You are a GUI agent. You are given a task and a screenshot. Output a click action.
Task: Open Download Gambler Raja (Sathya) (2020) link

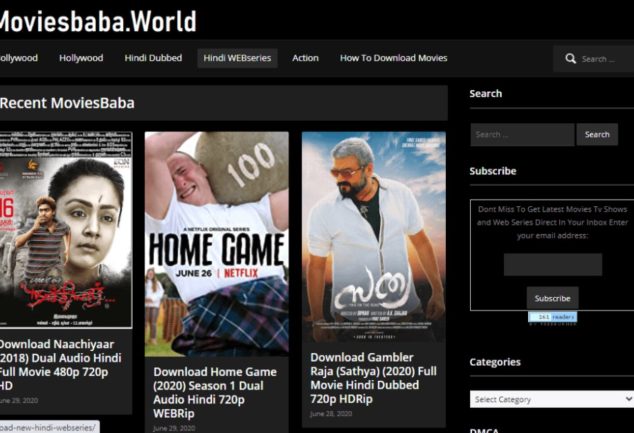click(x=374, y=378)
